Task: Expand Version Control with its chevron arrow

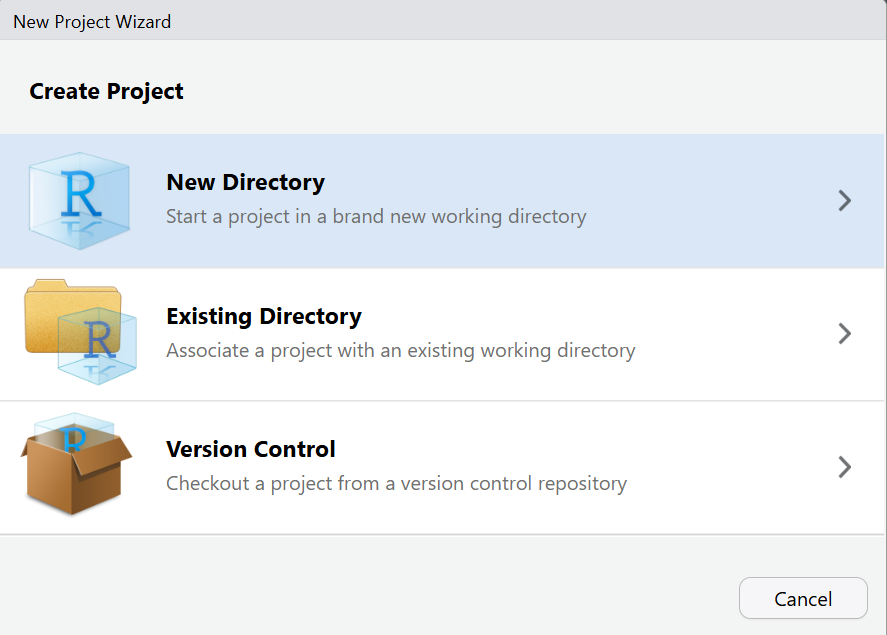Action: 845,467
